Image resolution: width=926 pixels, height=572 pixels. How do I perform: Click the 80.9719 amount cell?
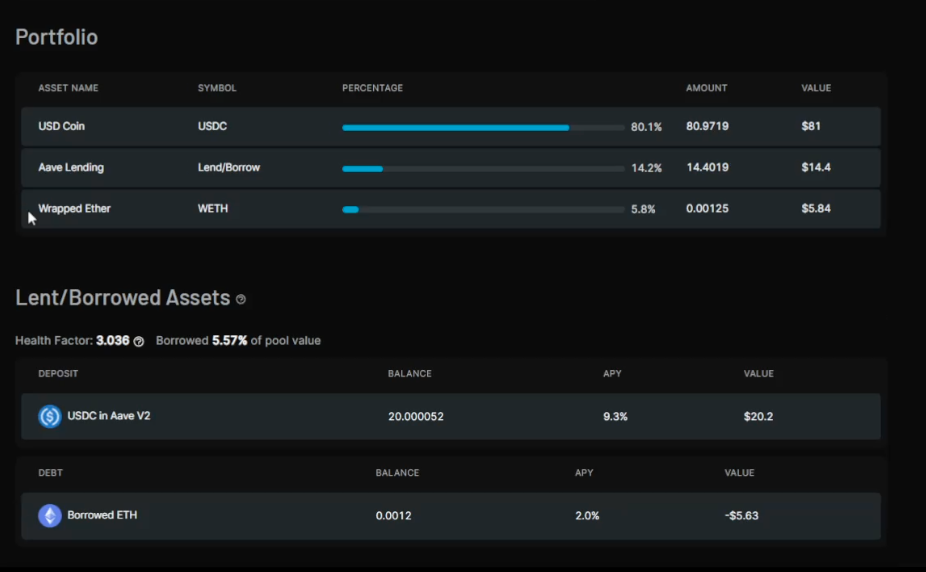tap(707, 126)
